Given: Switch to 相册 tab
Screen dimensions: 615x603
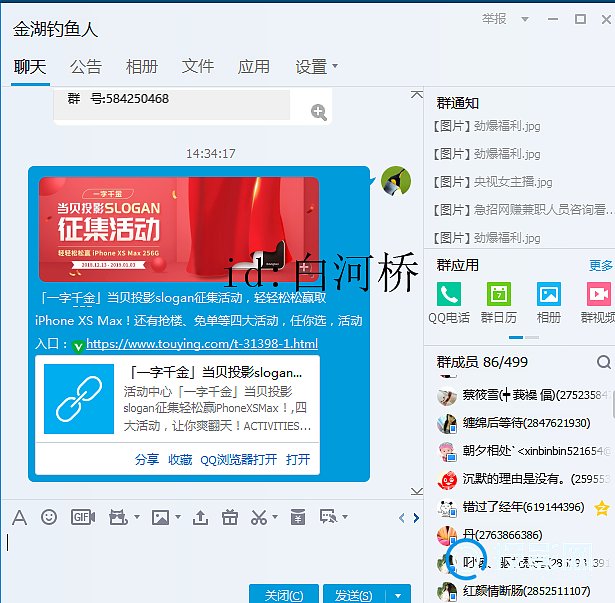Looking at the screenshot, I should click(142, 67).
